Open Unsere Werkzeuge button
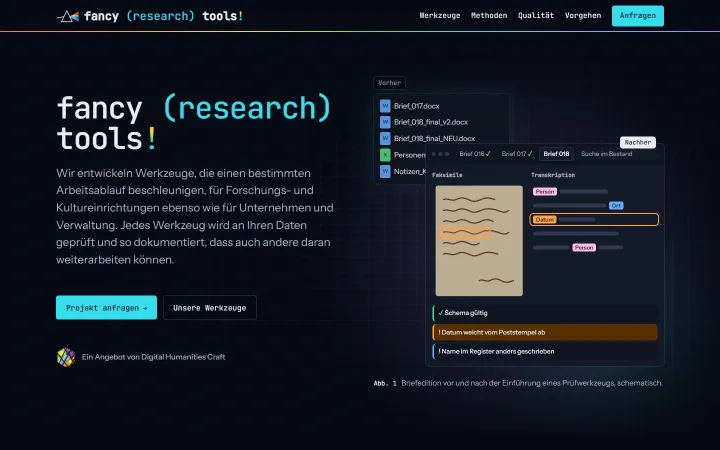This screenshot has height=450, width=720. point(210,308)
